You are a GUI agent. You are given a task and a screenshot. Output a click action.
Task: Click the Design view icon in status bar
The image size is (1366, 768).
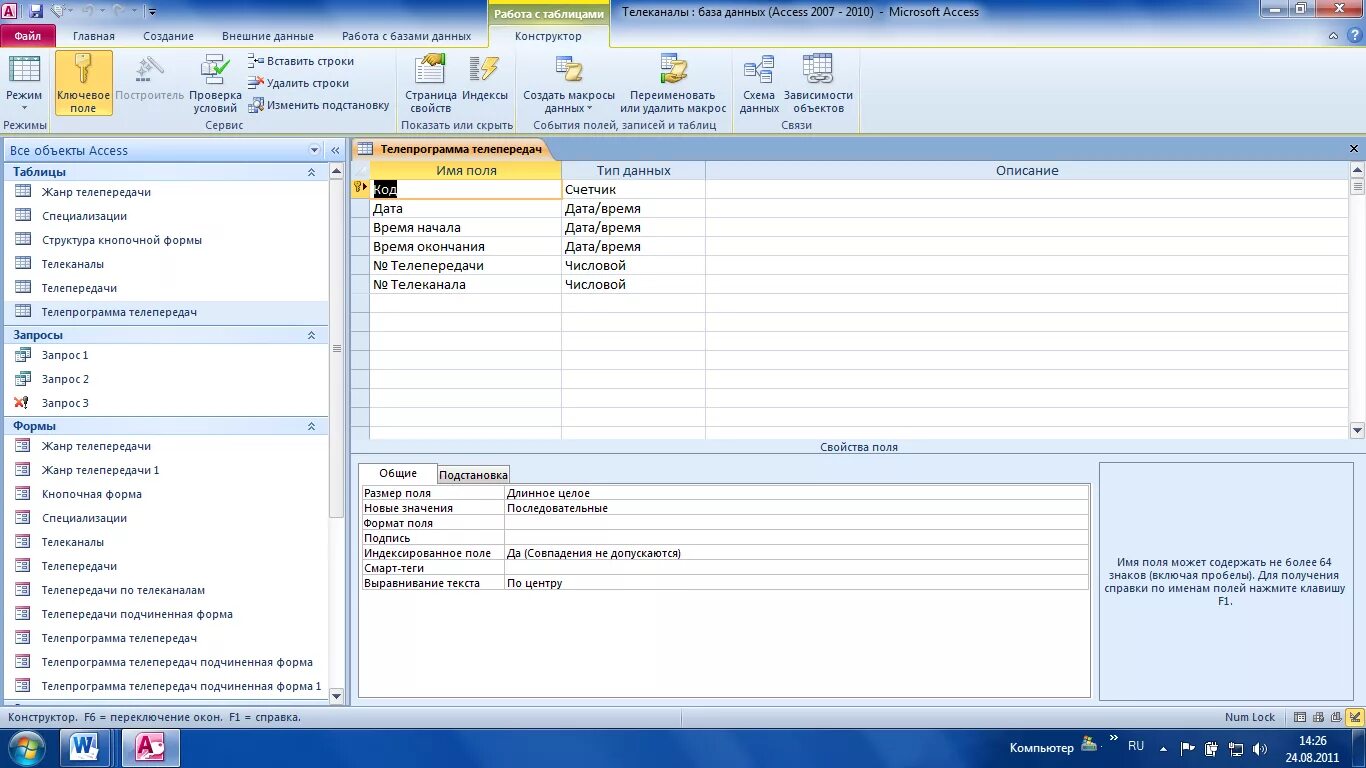1354,717
